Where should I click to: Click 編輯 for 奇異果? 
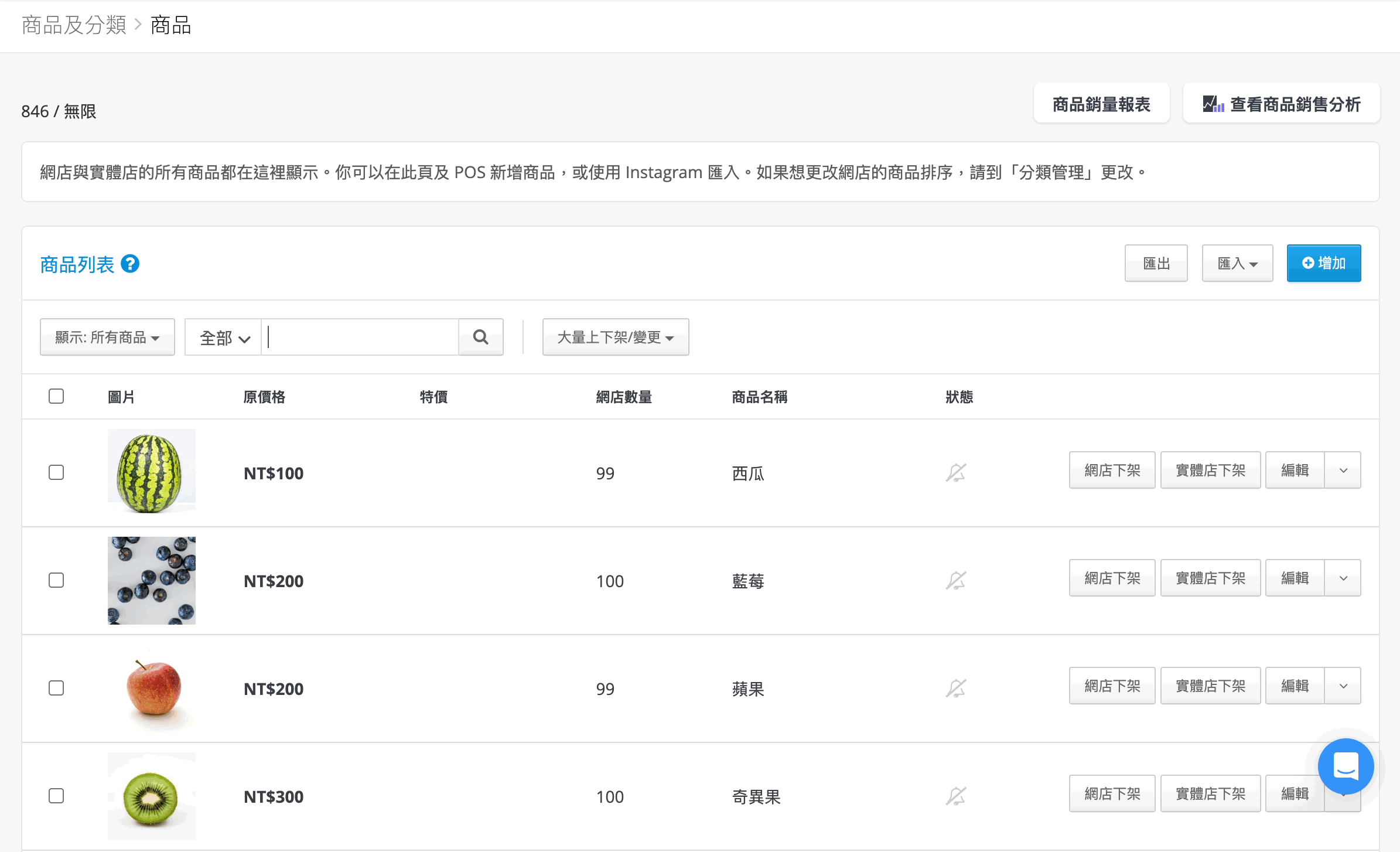pos(1295,793)
